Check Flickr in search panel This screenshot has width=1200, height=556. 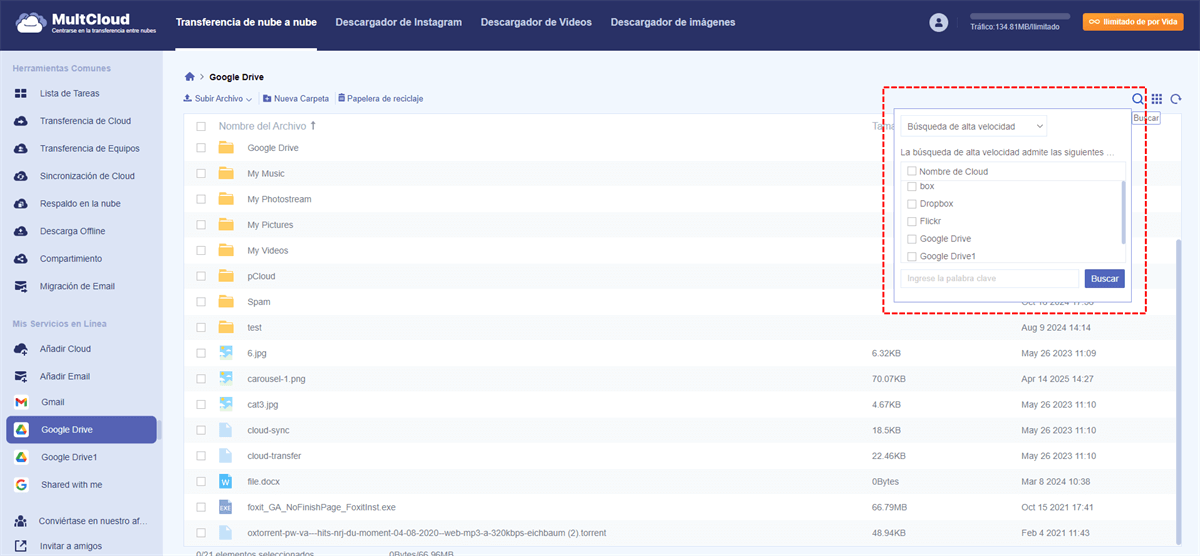(911, 221)
